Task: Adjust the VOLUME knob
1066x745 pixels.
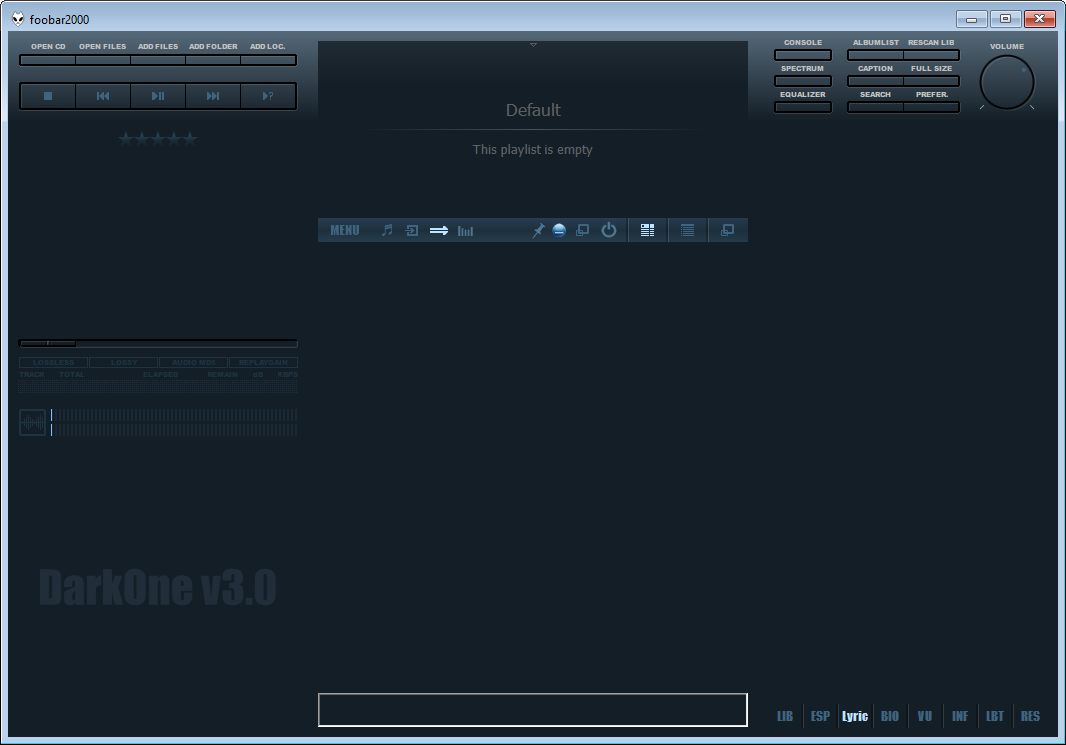Action: pos(1007,82)
